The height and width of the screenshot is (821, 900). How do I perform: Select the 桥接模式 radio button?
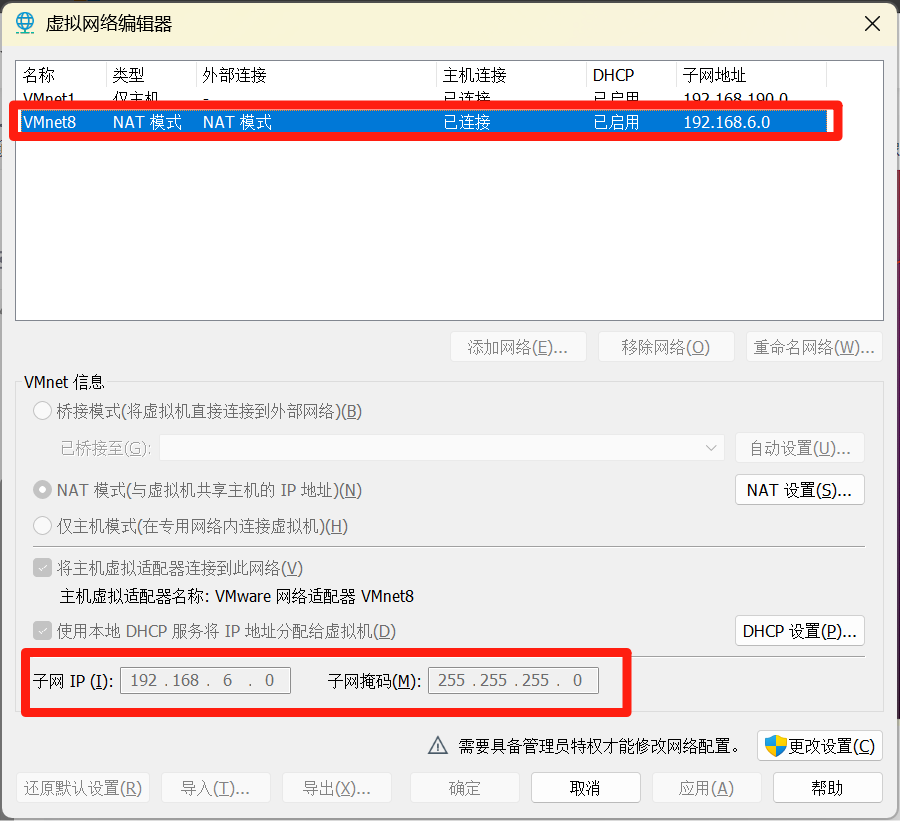[42, 411]
